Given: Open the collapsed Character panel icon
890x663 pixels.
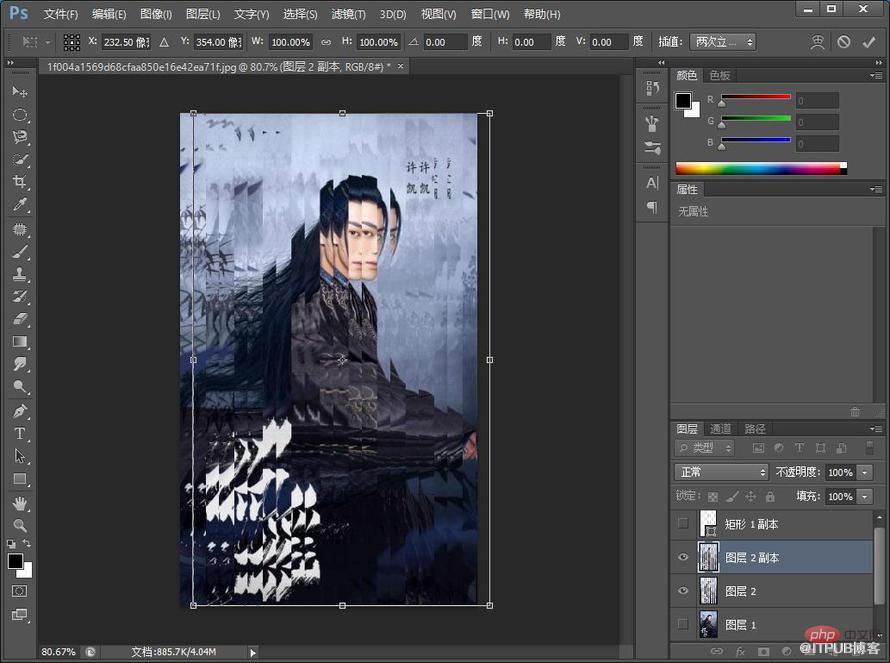Looking at the screenshot, I should [x=652, y=183].
